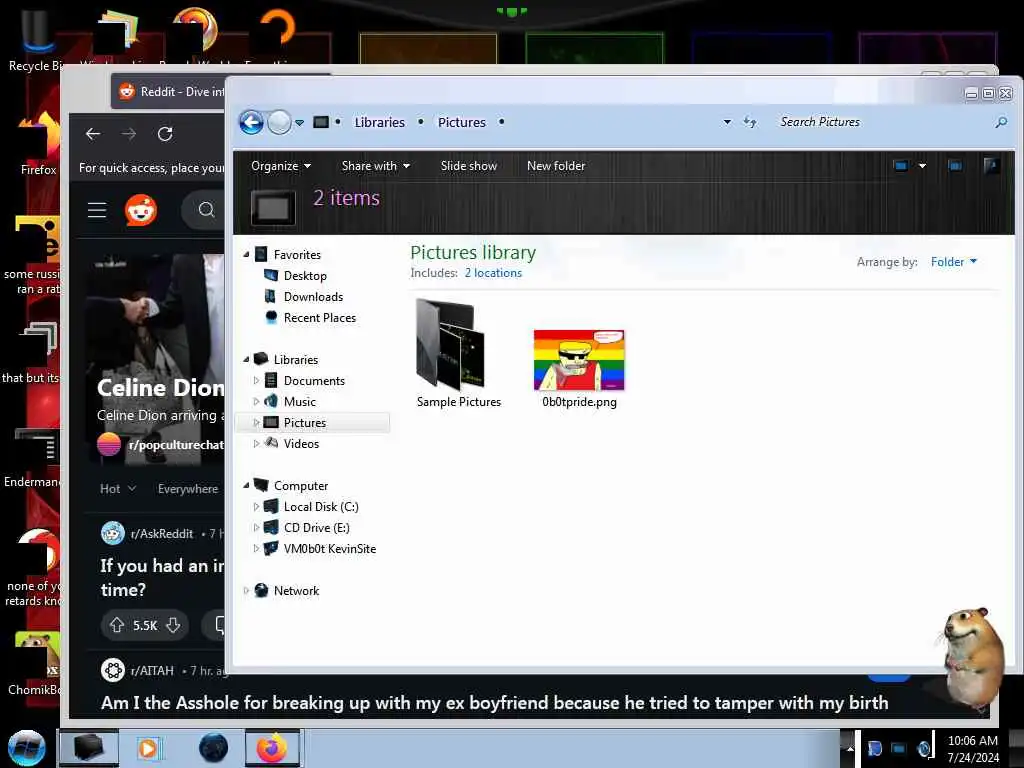Click the Libraries breadcrumb in address bar

(x=379, y=122)
